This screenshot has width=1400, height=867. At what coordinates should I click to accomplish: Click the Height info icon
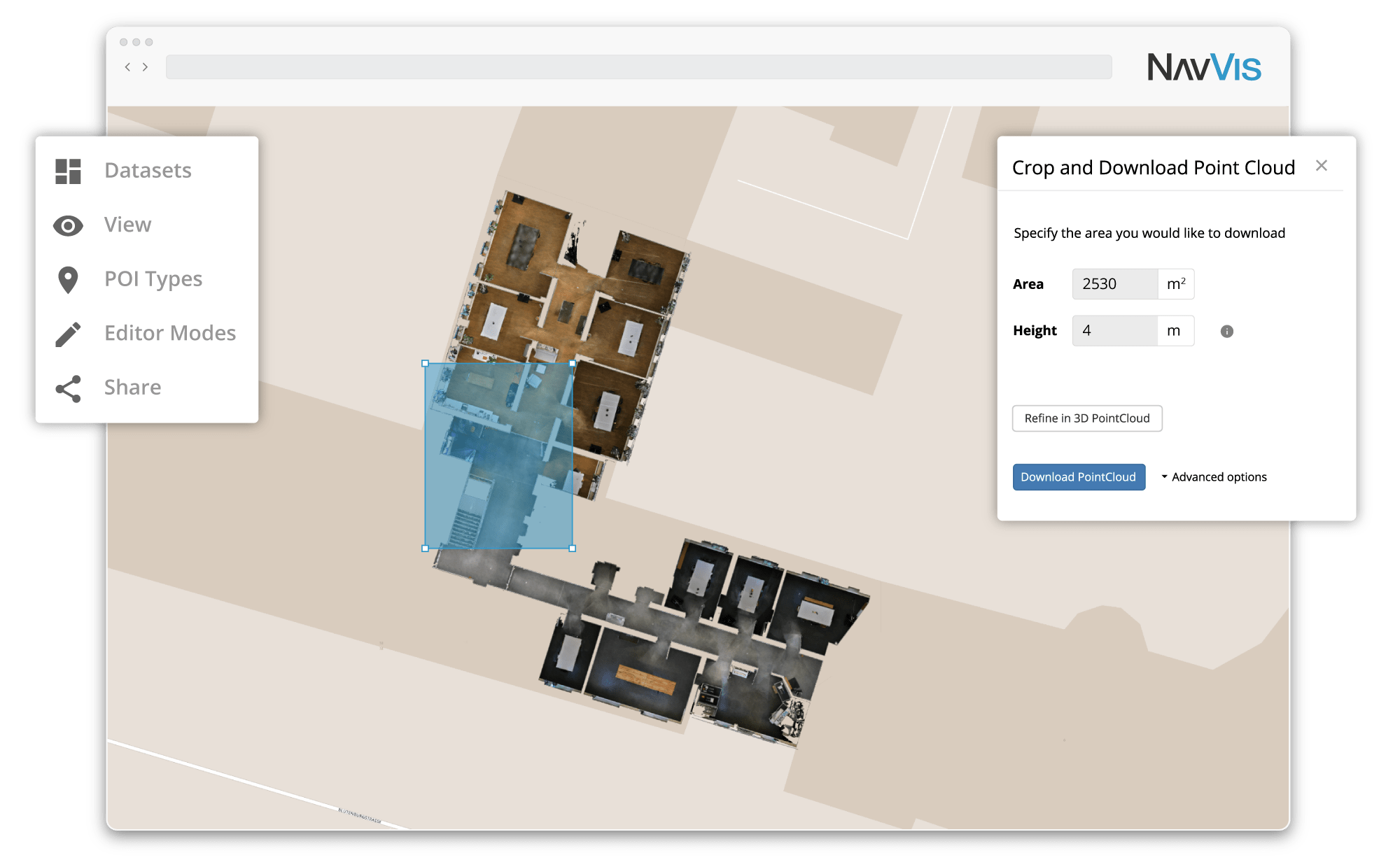point(1226,331)
